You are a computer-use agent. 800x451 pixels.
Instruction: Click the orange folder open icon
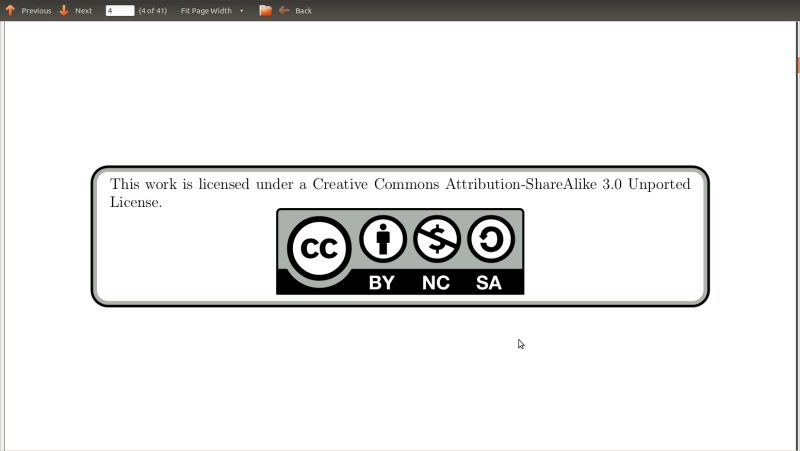265,10
